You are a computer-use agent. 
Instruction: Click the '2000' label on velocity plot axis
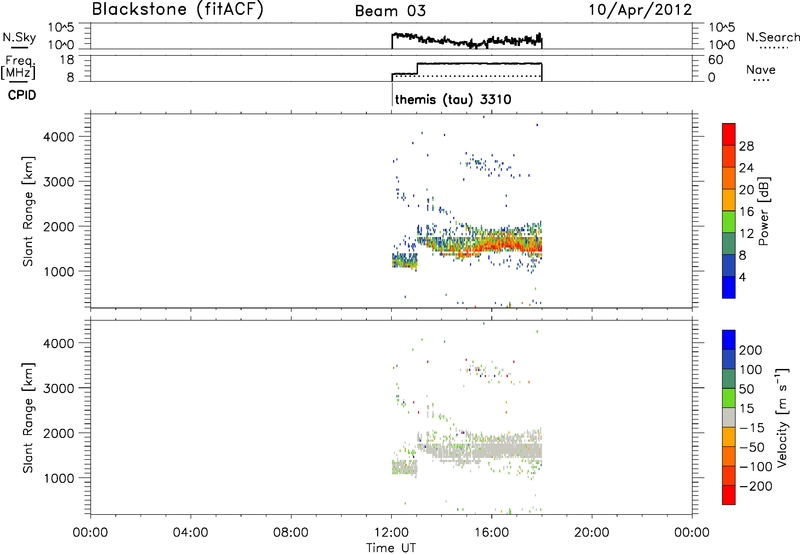(x=59, y=433)
